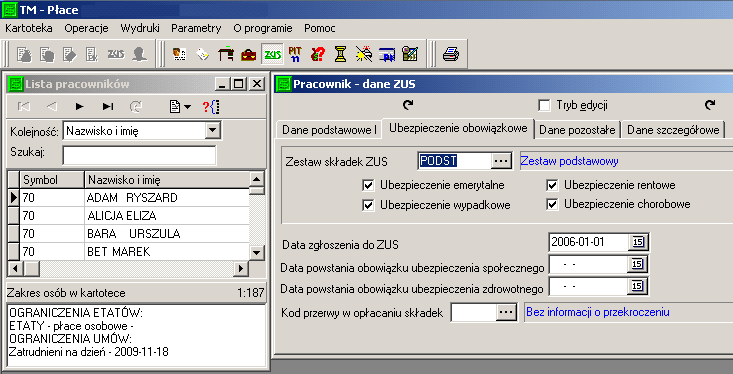The width and height of the screenshot is (733, 374).
Task: Open the O programie menu
Action: point(263,28)
